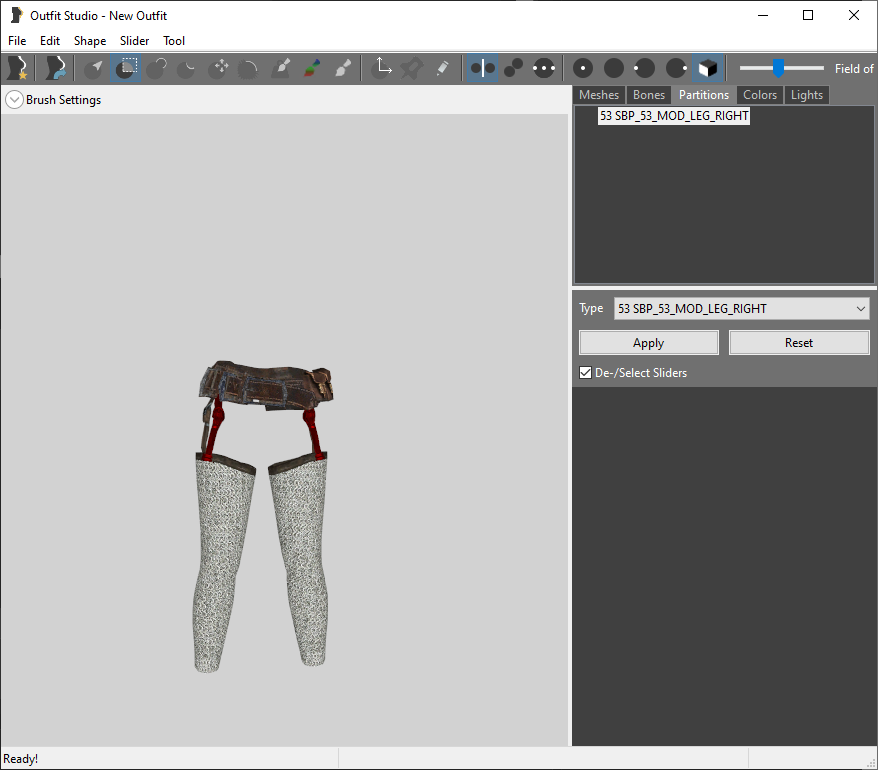Select the arrow Select tool
This screenshot has height=770, width=878.
point(94,68)
